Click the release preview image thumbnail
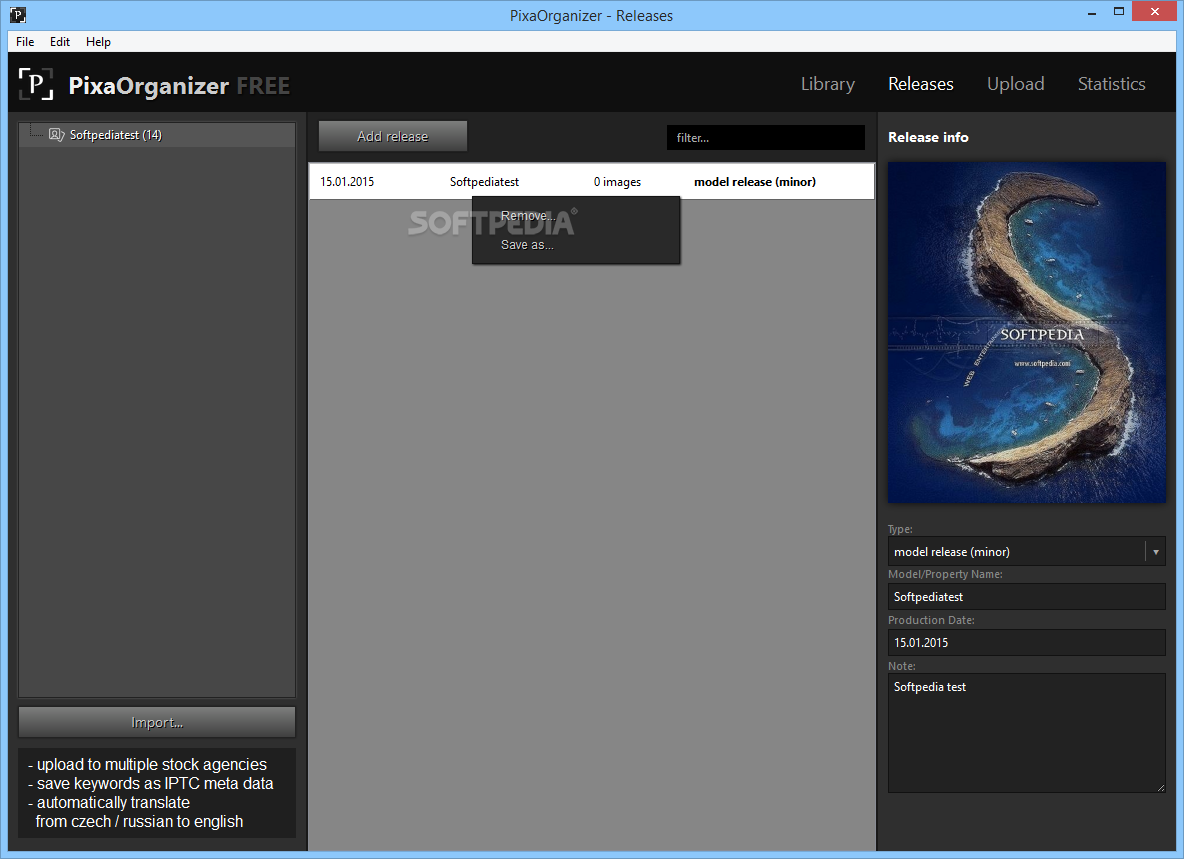The height and width of the screenshot is (859, 1184). pos(1026,333)
